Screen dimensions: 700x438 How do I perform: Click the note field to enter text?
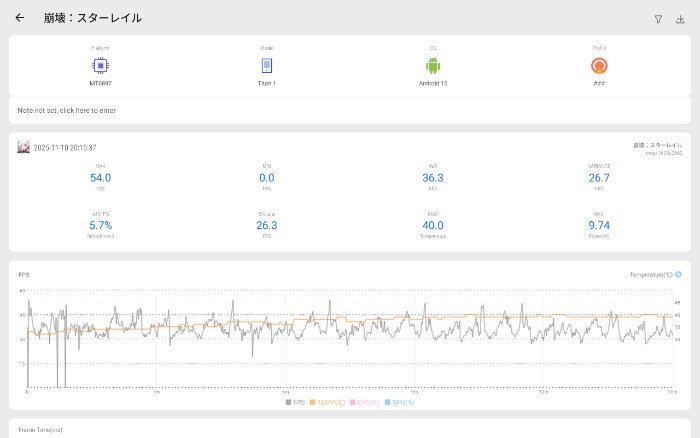[68, 110]
